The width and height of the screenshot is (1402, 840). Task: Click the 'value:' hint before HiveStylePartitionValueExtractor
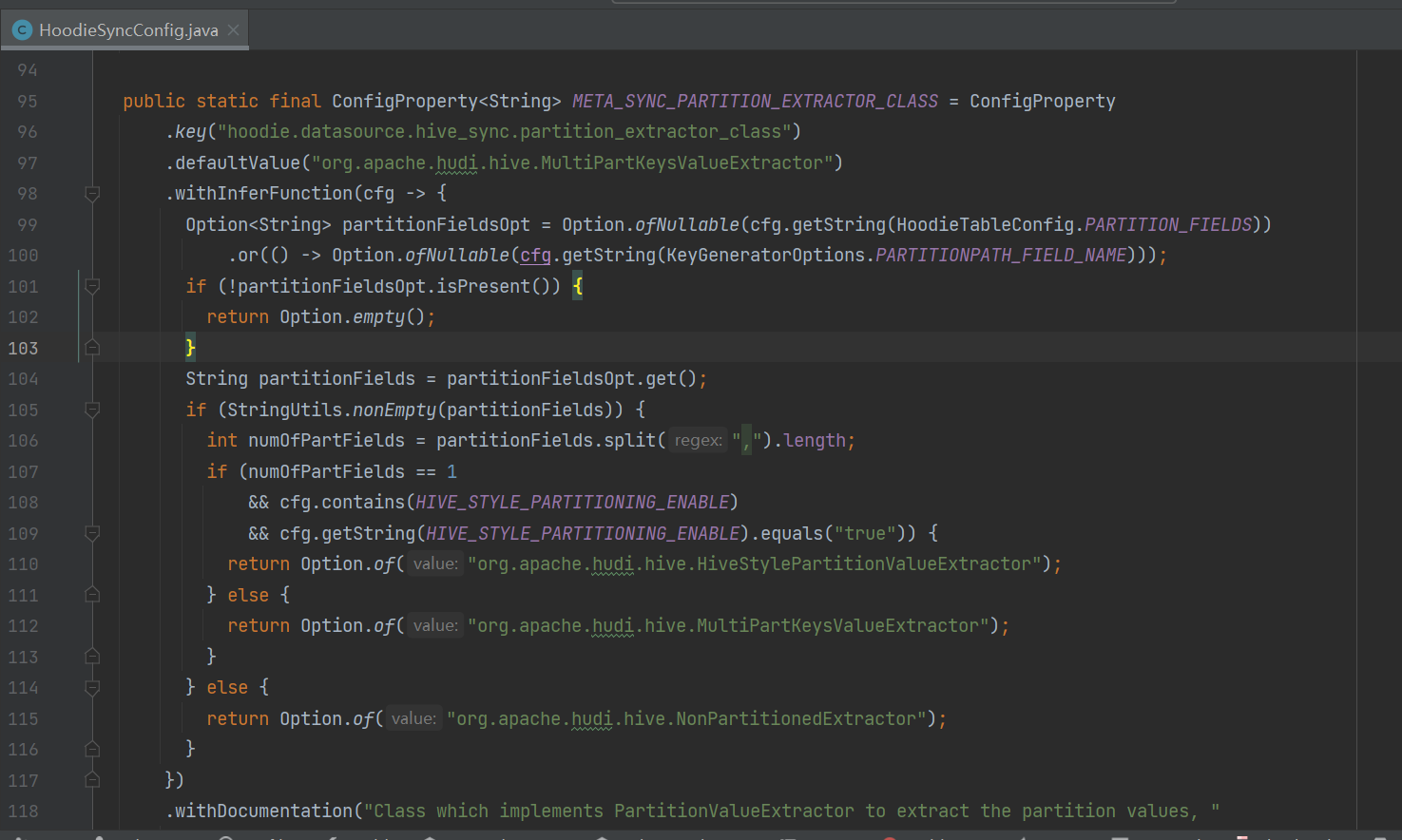[x=435, y=563]
